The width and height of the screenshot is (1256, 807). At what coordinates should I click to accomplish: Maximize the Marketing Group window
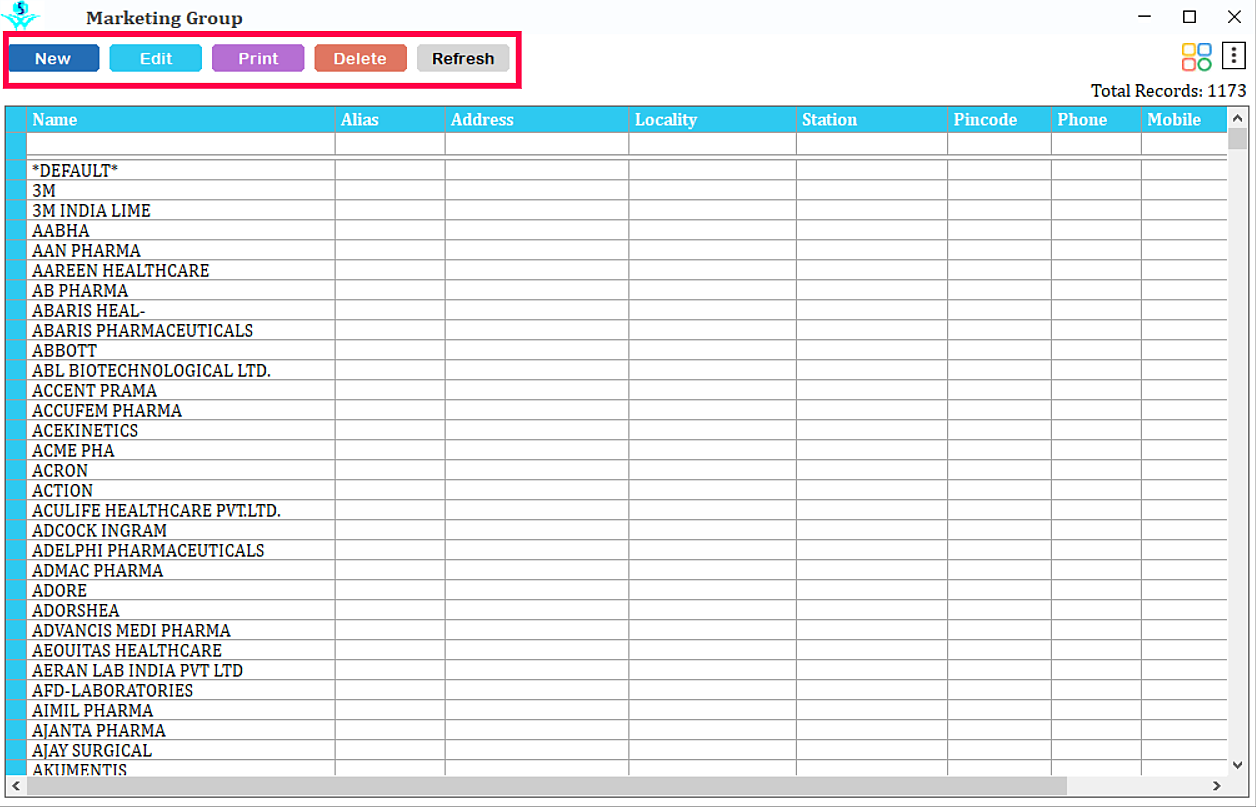coord(1189,16)
